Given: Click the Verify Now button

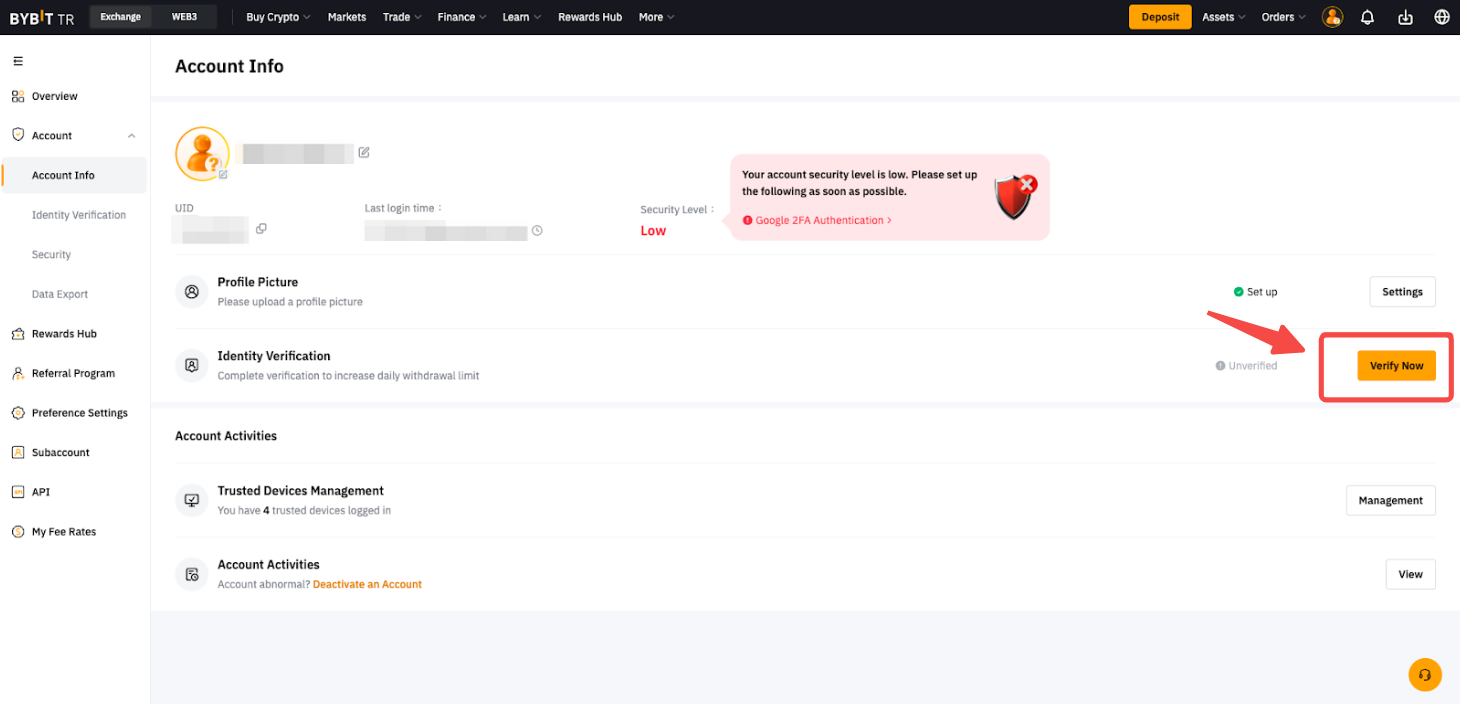Looking at the screenshot, I should click(x=1396, y=366).
